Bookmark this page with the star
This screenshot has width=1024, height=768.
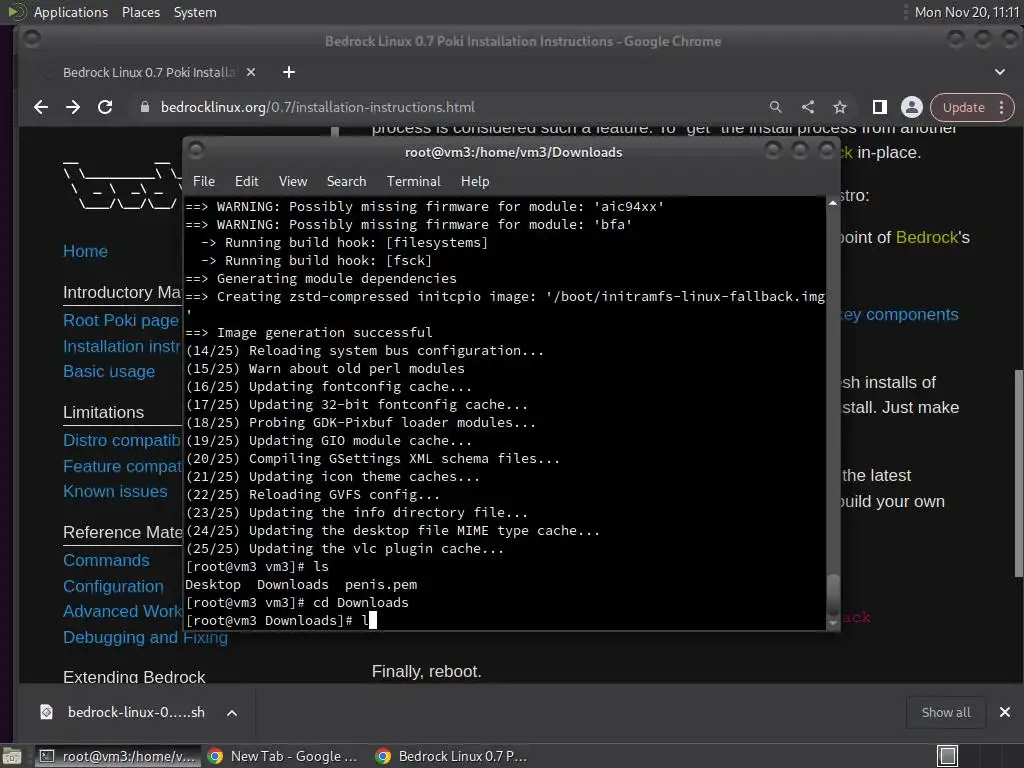(840, 107)
